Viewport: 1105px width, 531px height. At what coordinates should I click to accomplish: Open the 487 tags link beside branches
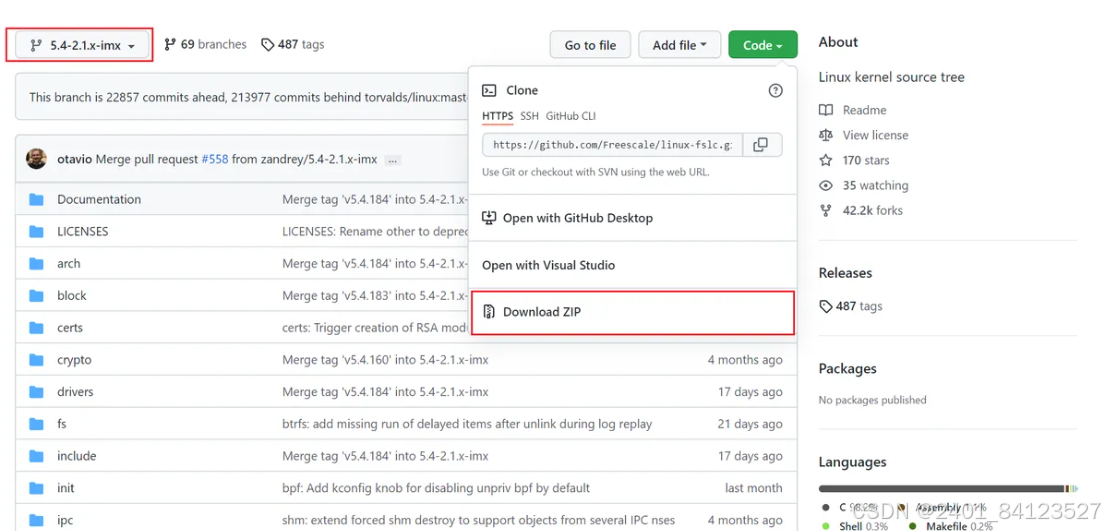pyautogui.click(x=292, y=44)
